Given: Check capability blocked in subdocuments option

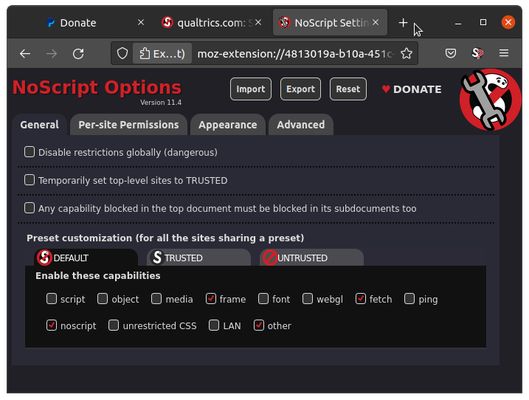Looking at the screenshot, I should [x=29, y=208].
